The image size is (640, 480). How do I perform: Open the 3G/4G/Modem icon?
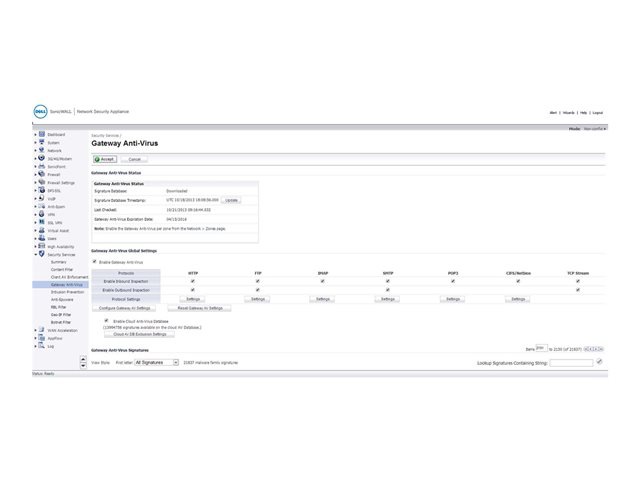[x=42, y=158]
